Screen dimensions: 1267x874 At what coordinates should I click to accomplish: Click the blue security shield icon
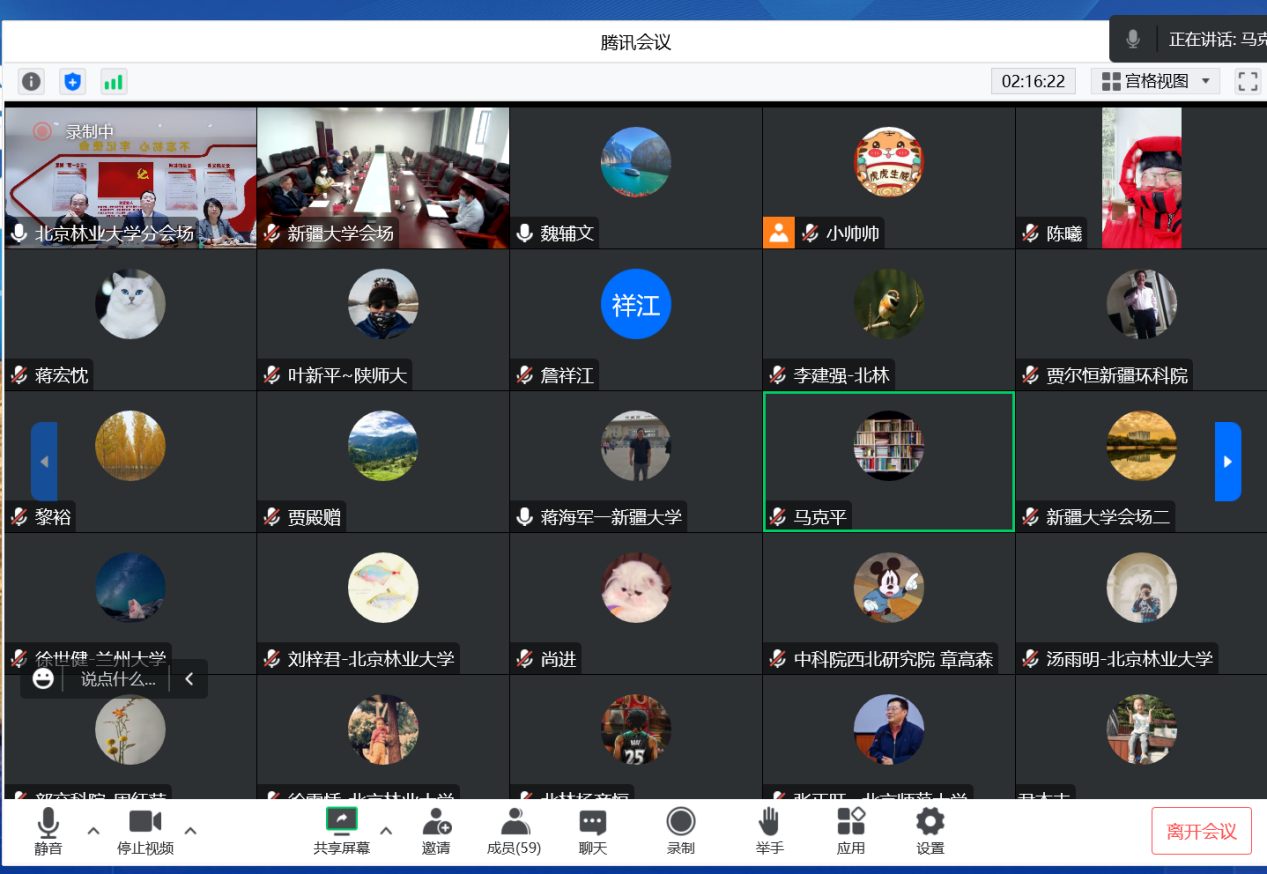[72, 81]
